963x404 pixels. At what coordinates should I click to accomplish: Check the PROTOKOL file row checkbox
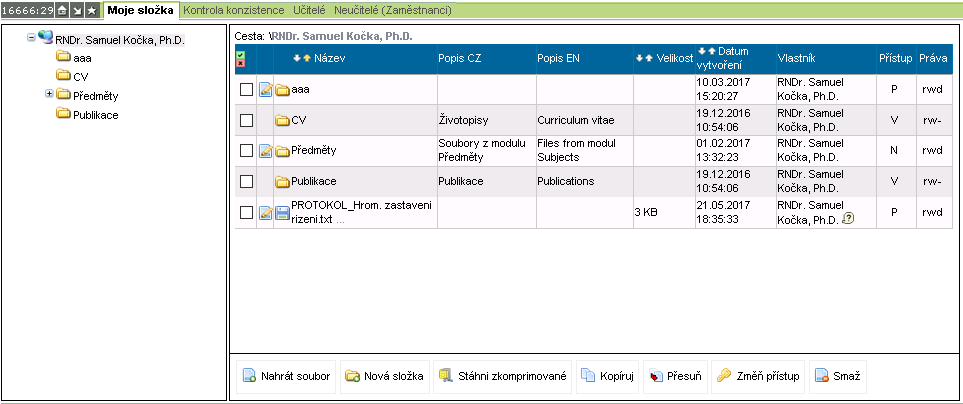[246, 212]
